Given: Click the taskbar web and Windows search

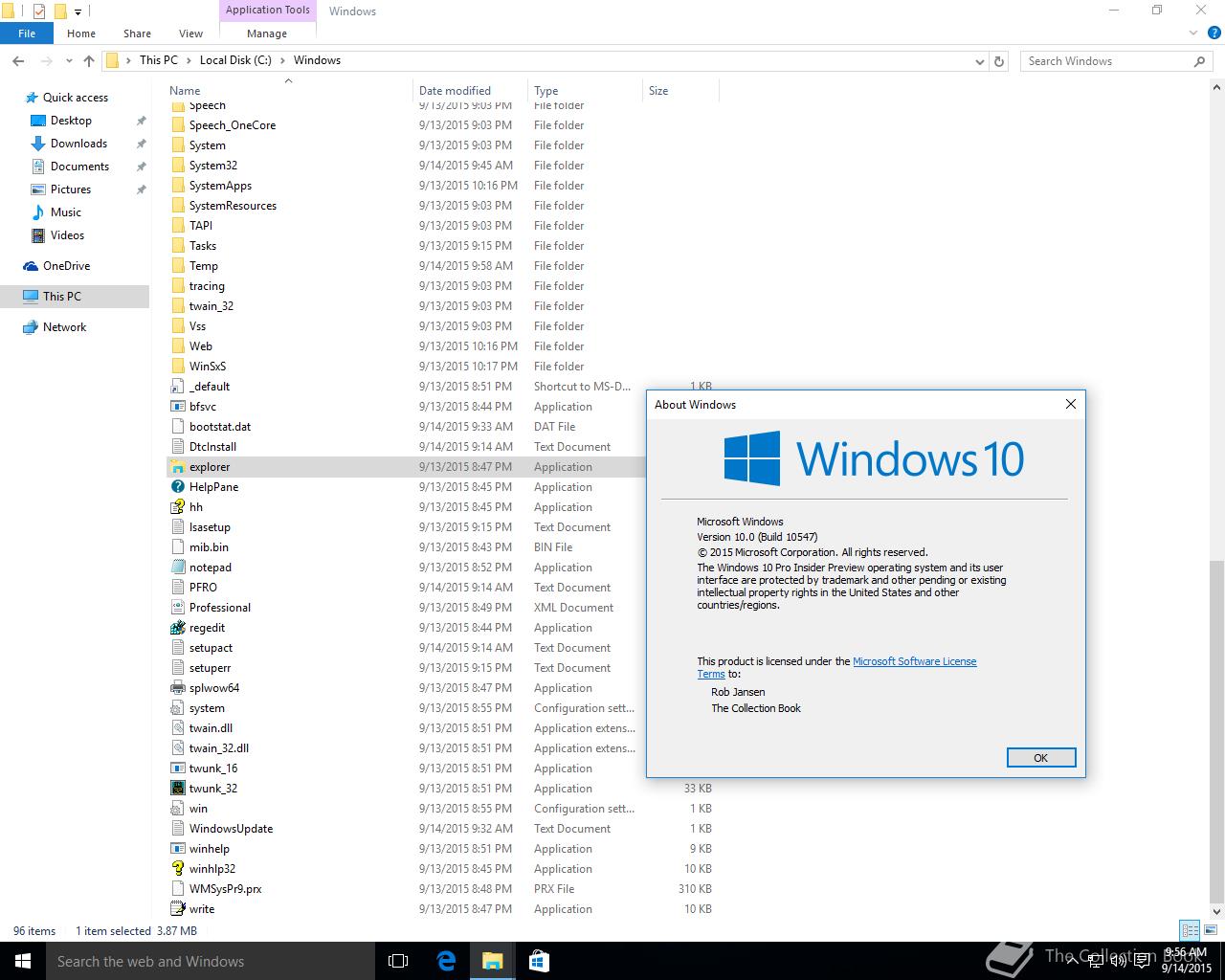Looking at the screenshot, I should click(x=211, y=961).
